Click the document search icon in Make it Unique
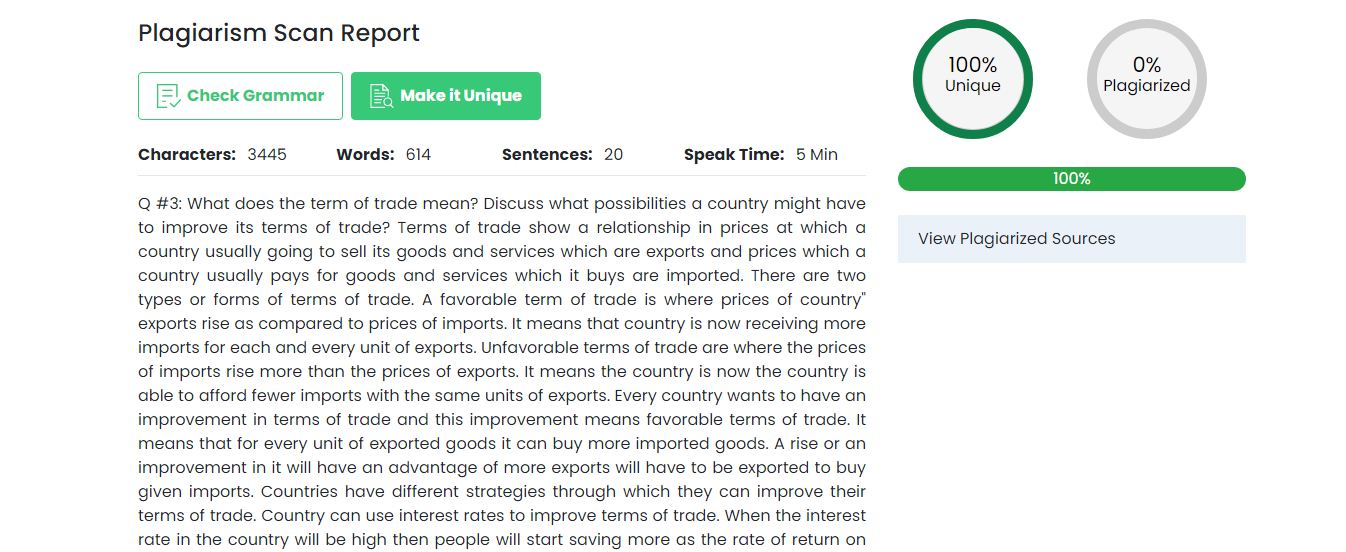 pyautogui.click(x=381, y=96)
